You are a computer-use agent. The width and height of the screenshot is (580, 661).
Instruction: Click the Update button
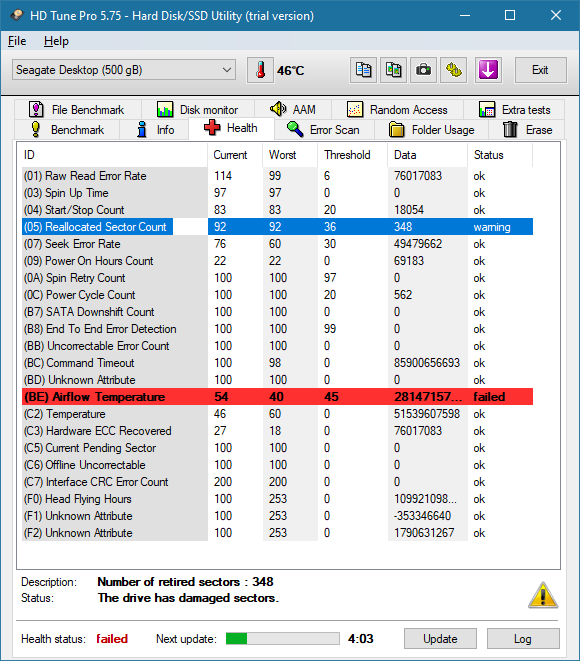pos(440,639)
